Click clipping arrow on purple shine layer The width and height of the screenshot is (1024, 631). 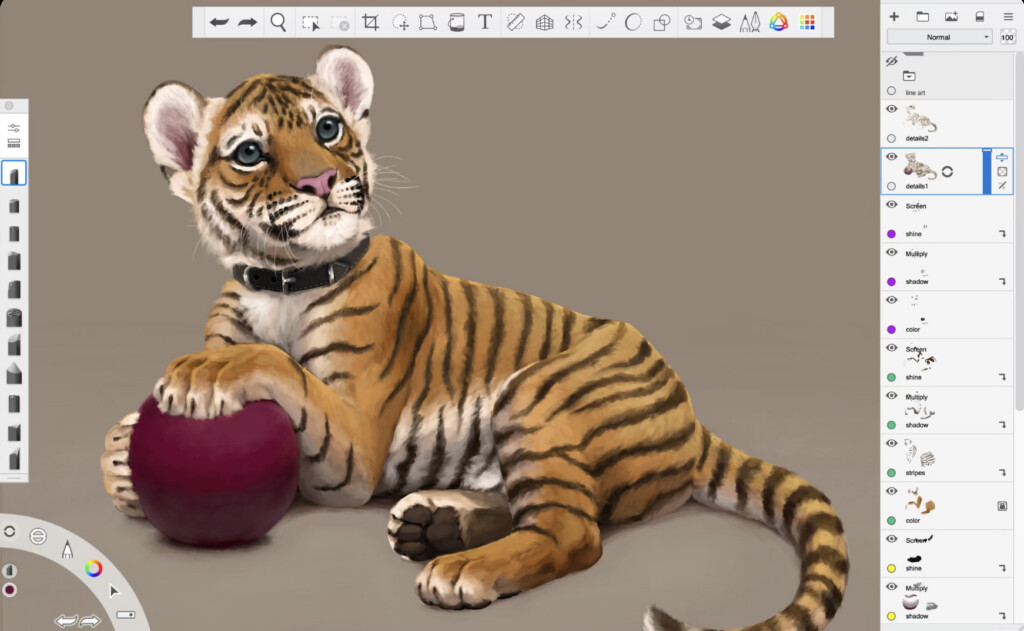pos(1002,234)
